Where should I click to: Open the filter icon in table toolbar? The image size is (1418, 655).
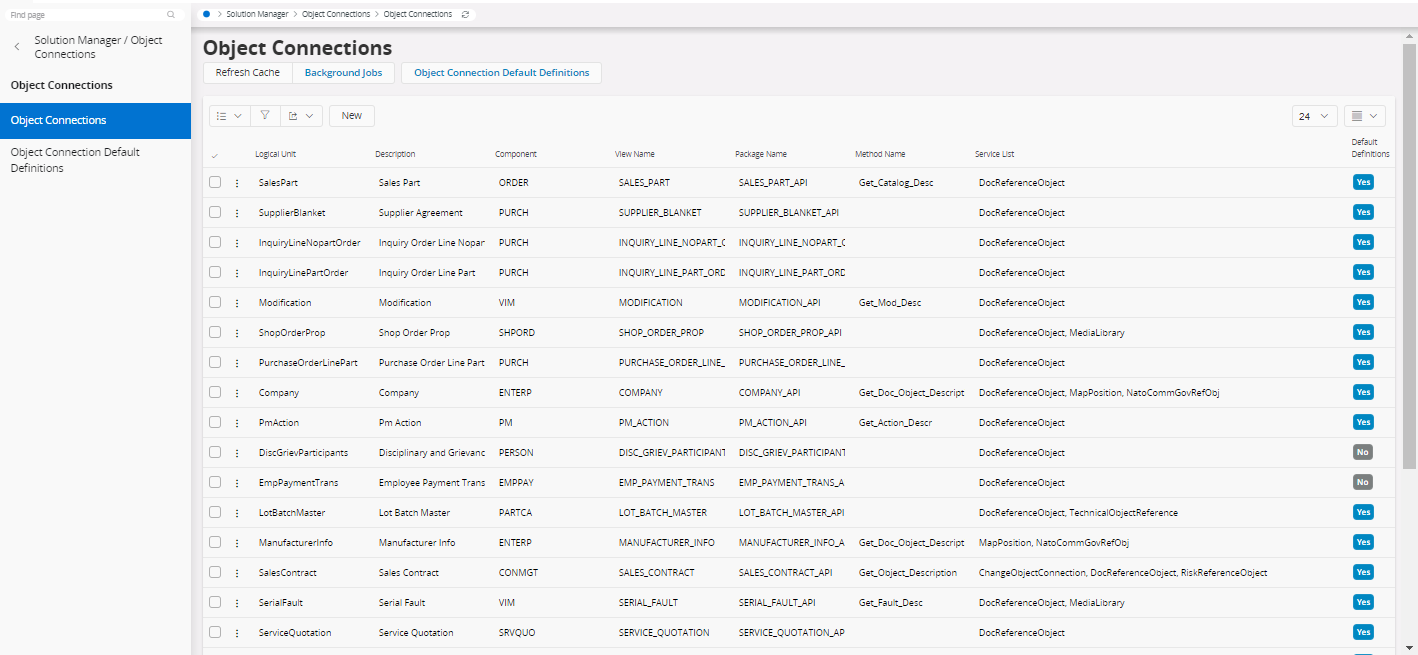(x=265, y=116)
